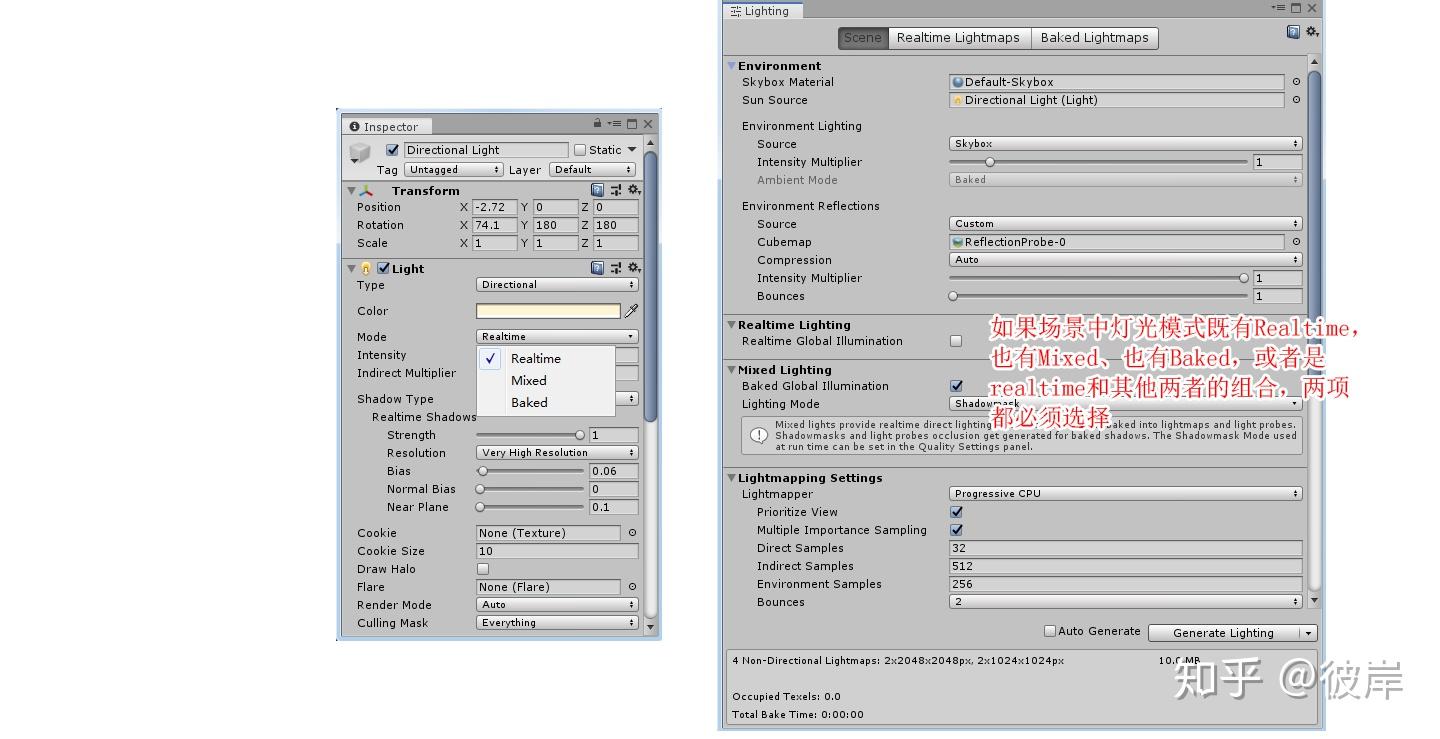Open Lighting window help icon
Screen dimensions: 1440x739
point(1293,32)
